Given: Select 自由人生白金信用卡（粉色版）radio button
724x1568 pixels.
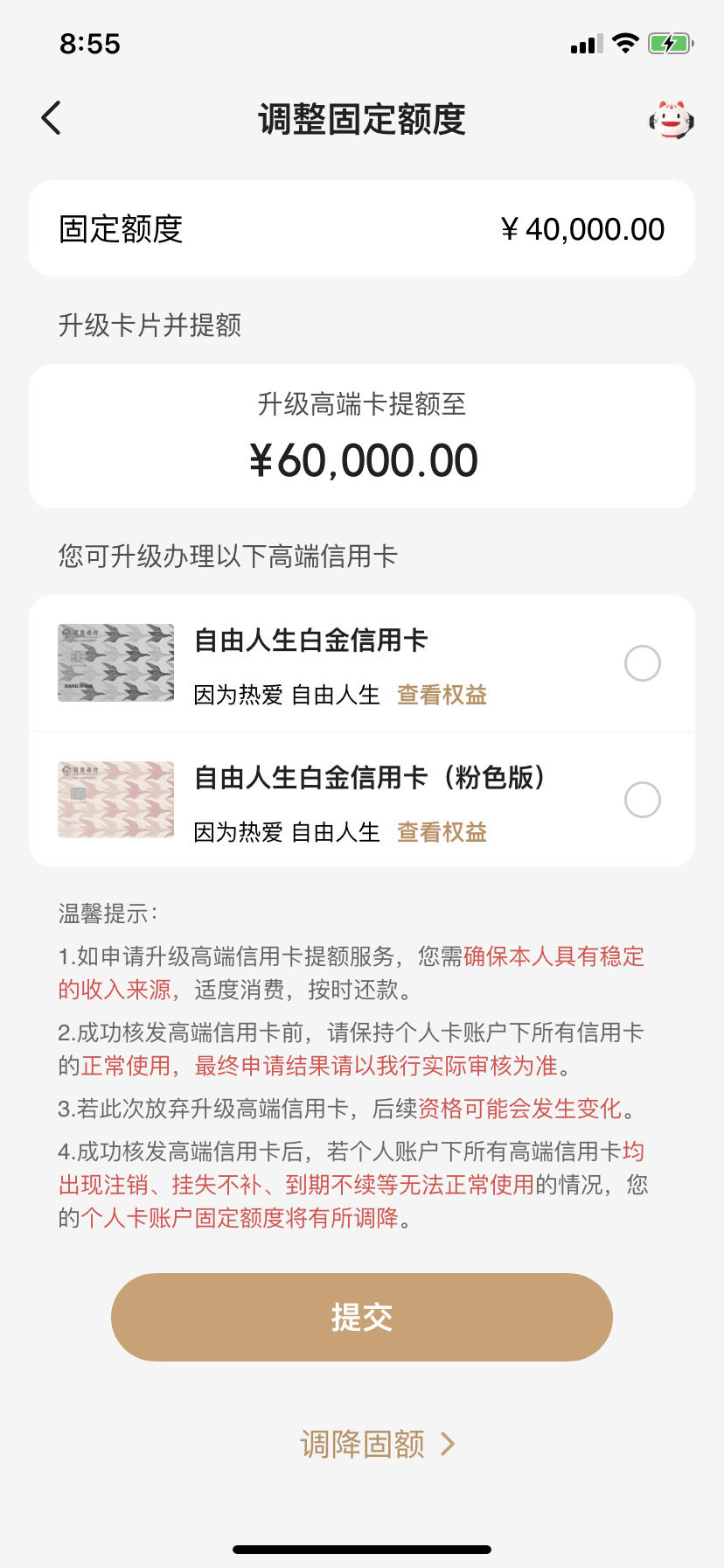Looking at the screenshot, I should tap(643, 800).
